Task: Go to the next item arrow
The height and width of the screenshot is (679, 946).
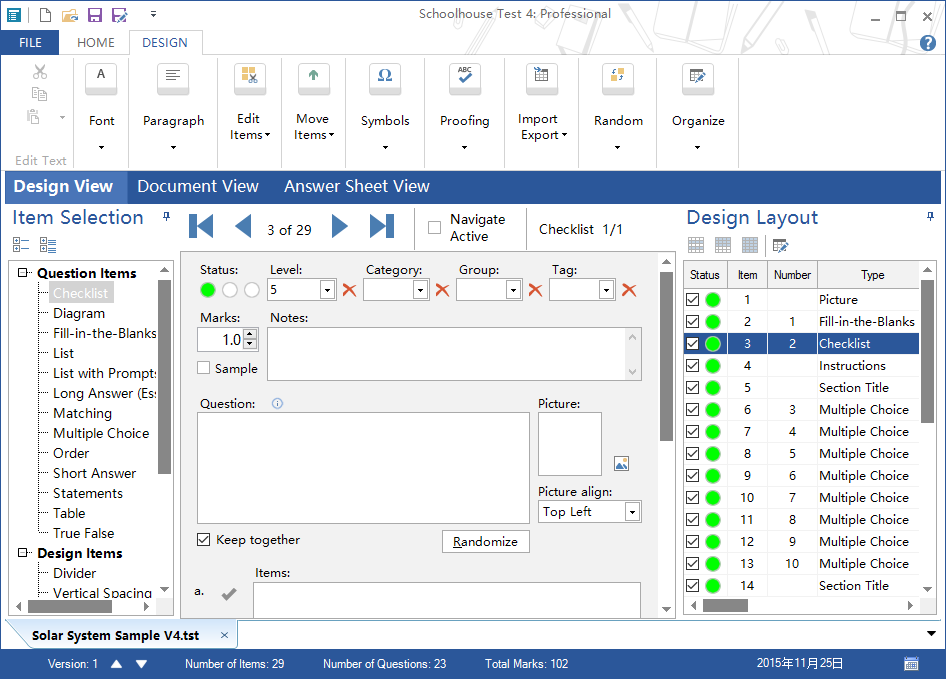Action: pyautogui.click(x=340, y=227)
